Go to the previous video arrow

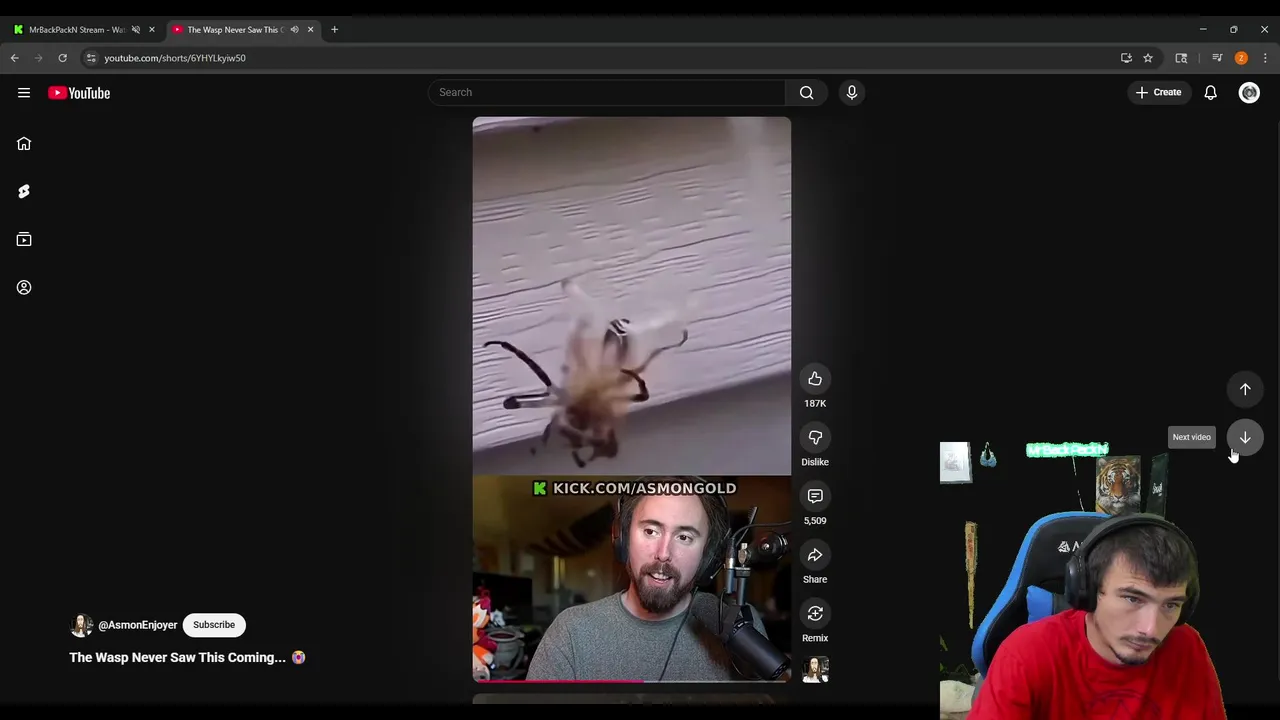pos(1245,389)
